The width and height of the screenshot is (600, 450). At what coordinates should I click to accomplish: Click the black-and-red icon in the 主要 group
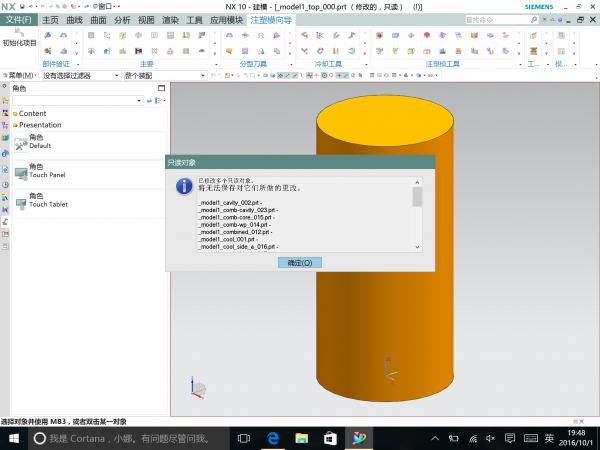(x=139, y=51)
